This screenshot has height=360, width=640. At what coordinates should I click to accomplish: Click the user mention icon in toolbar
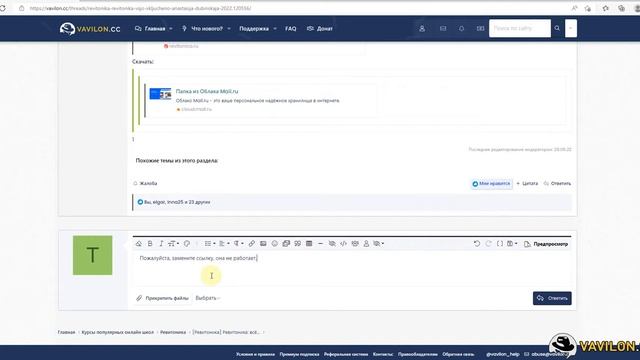click(x=366, y=244)
